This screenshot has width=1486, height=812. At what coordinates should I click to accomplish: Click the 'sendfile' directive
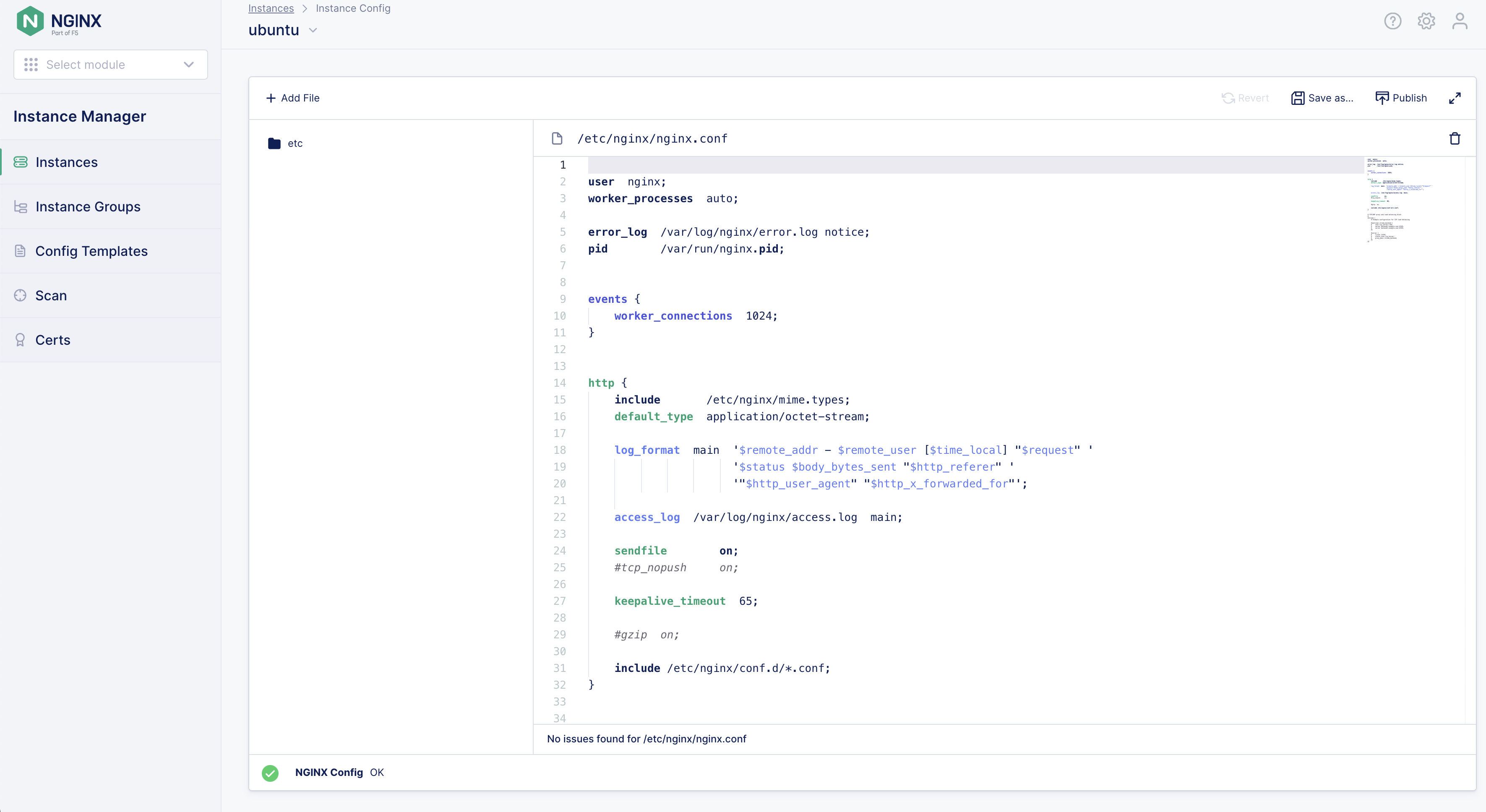640,551
